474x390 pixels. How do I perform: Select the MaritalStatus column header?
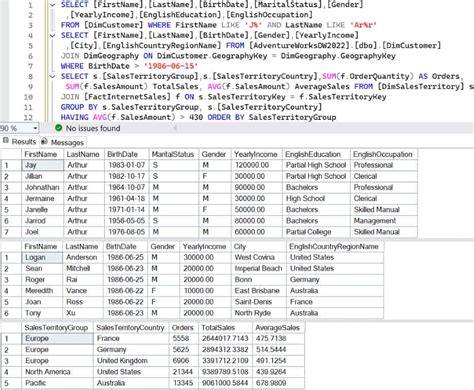click(x=173, y=154)
